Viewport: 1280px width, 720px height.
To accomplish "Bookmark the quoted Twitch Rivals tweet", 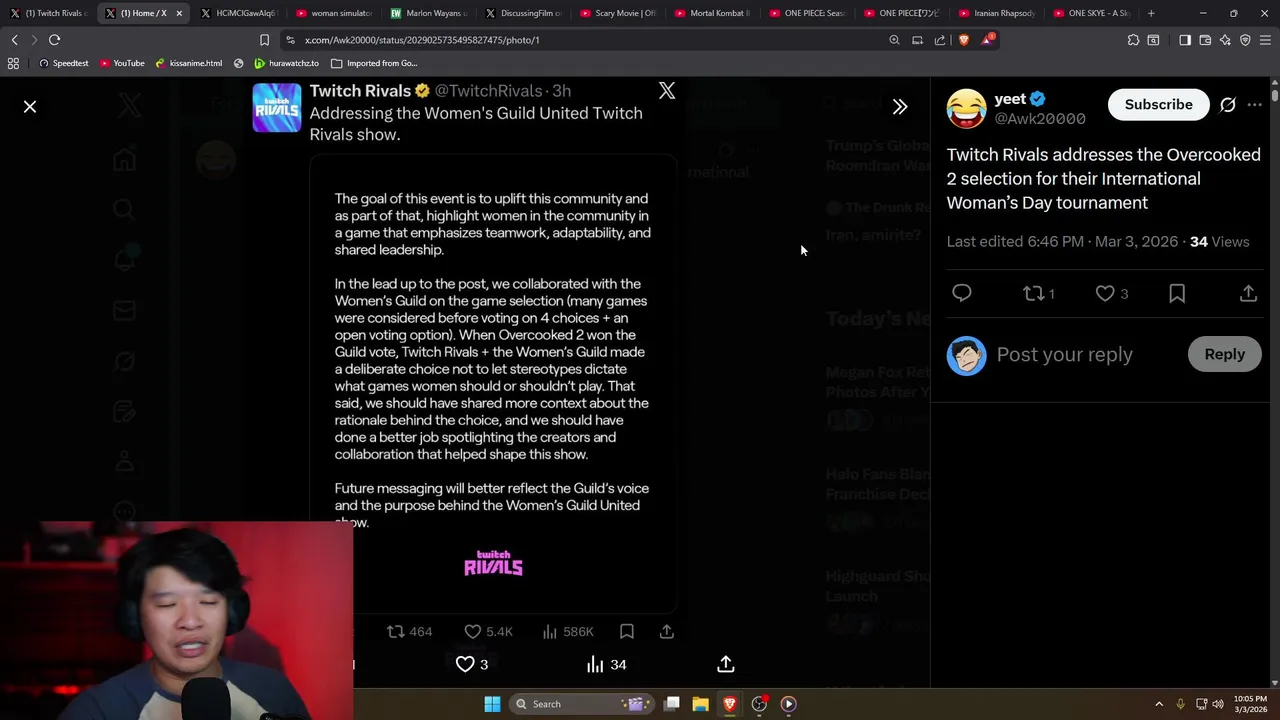I will pos(627,632).
